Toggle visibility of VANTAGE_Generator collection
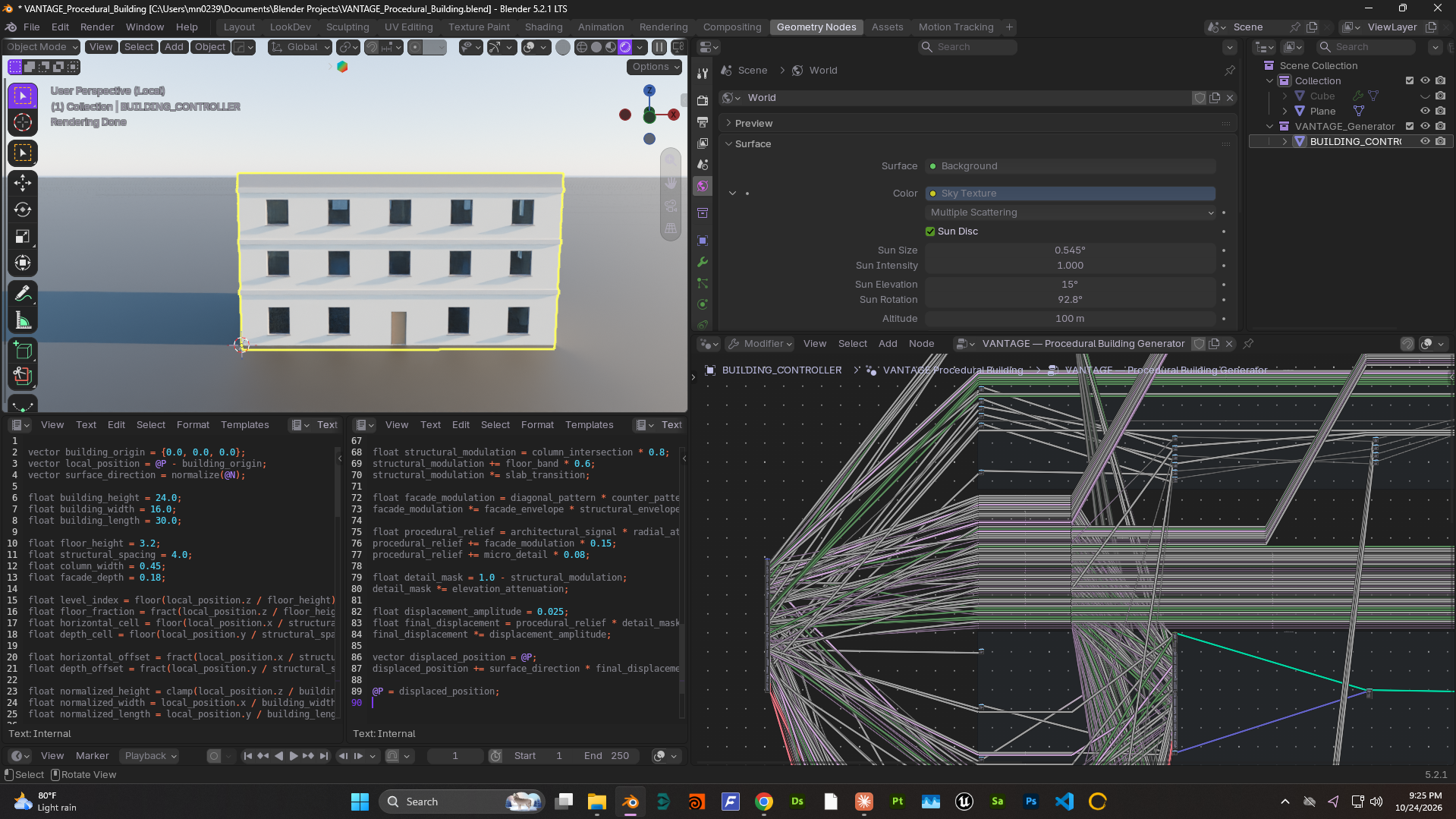Screen dimensions: 1456x819 pyautogui.click(x=1425, y=126)
